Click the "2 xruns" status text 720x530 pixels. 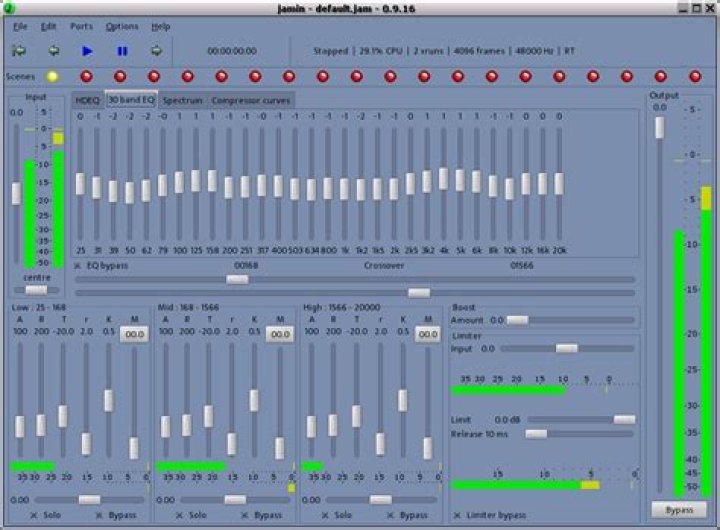click(x=428, y=51)
